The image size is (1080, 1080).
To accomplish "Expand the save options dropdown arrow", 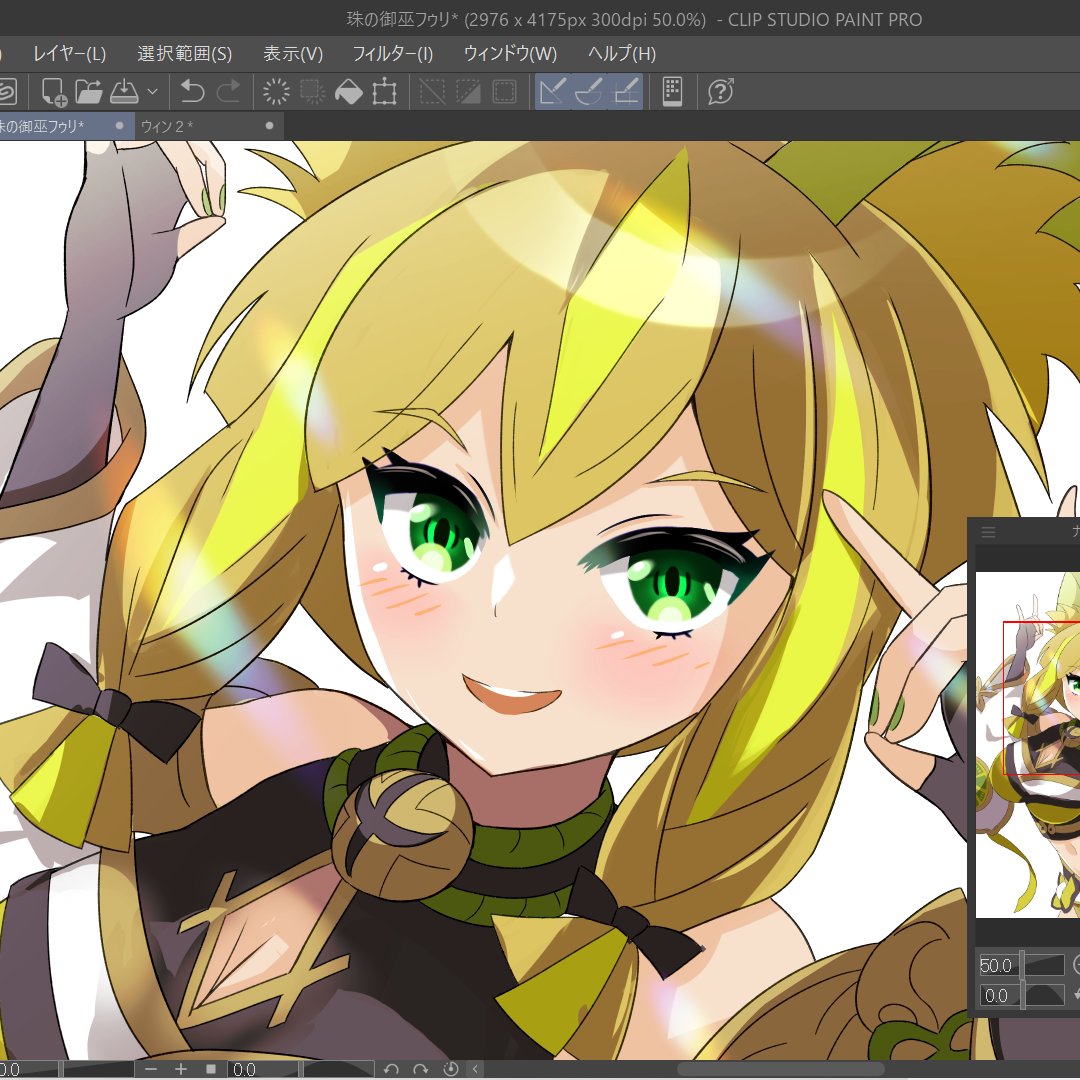I will point(153,92).
